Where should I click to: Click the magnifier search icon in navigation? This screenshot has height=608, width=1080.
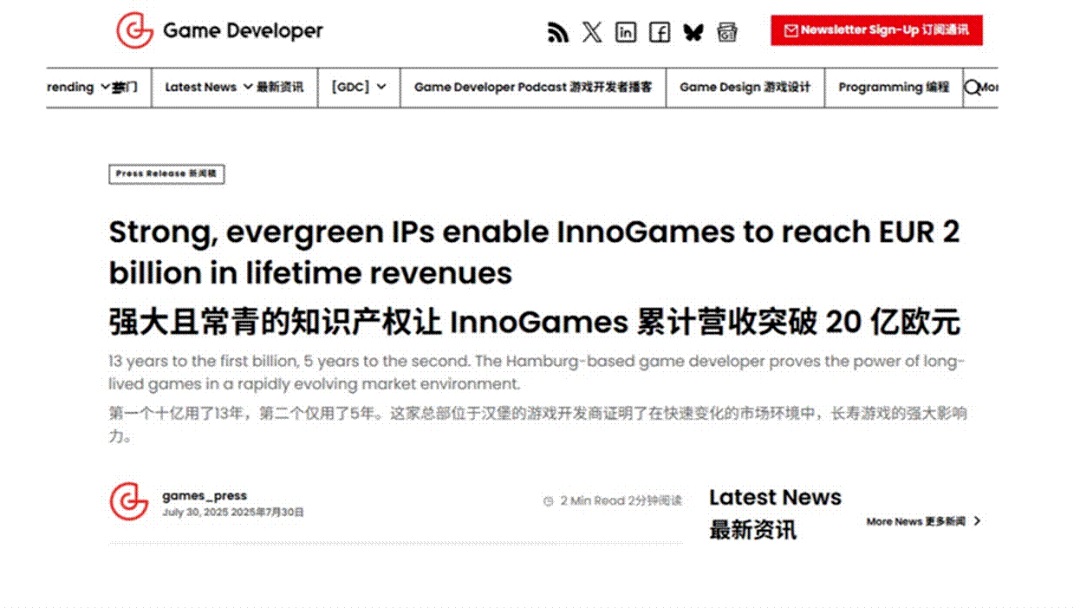pos(972,87)
